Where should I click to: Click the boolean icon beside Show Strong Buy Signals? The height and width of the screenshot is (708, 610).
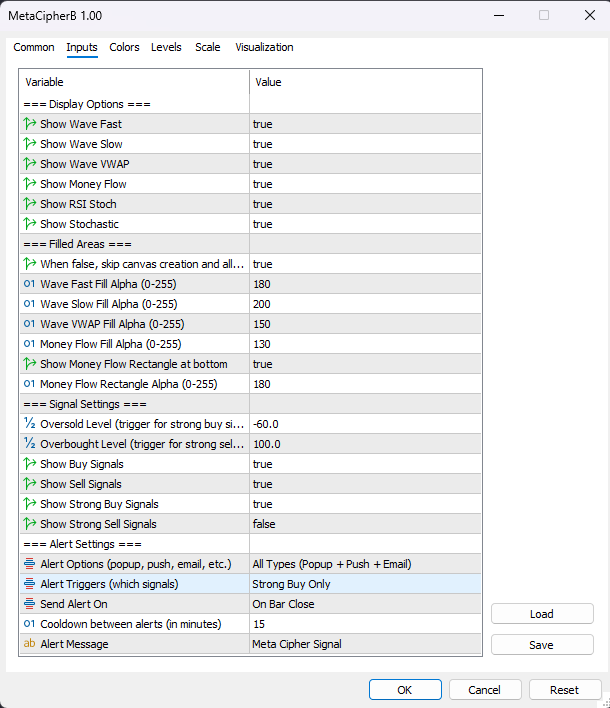(x=30, y=503)
